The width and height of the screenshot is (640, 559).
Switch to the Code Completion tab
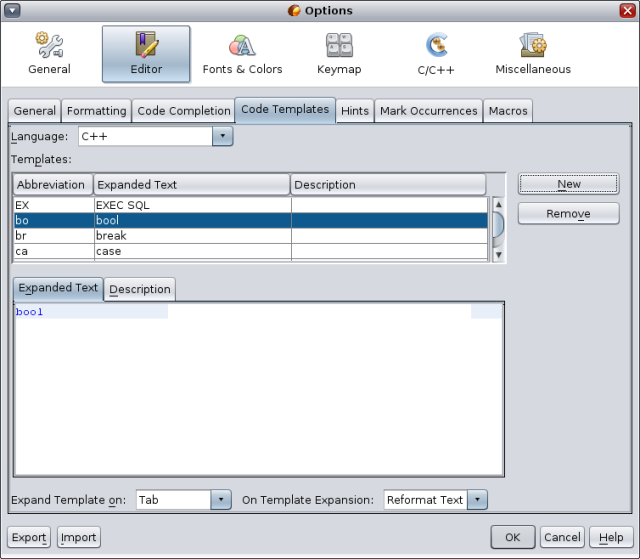point(184,111)
